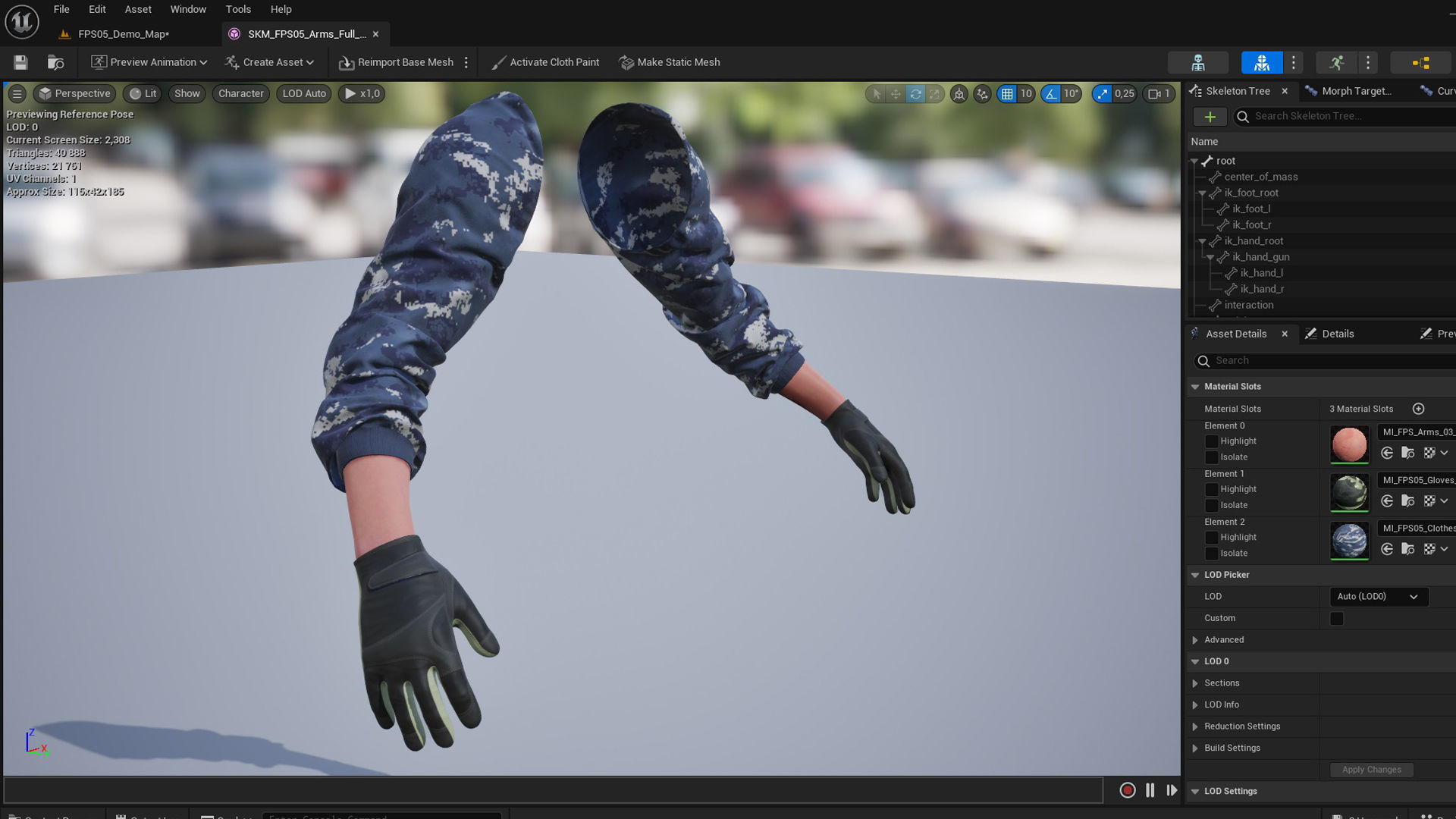
Task: Check the Custom LOD checkbox
Action: point(1336,619)
